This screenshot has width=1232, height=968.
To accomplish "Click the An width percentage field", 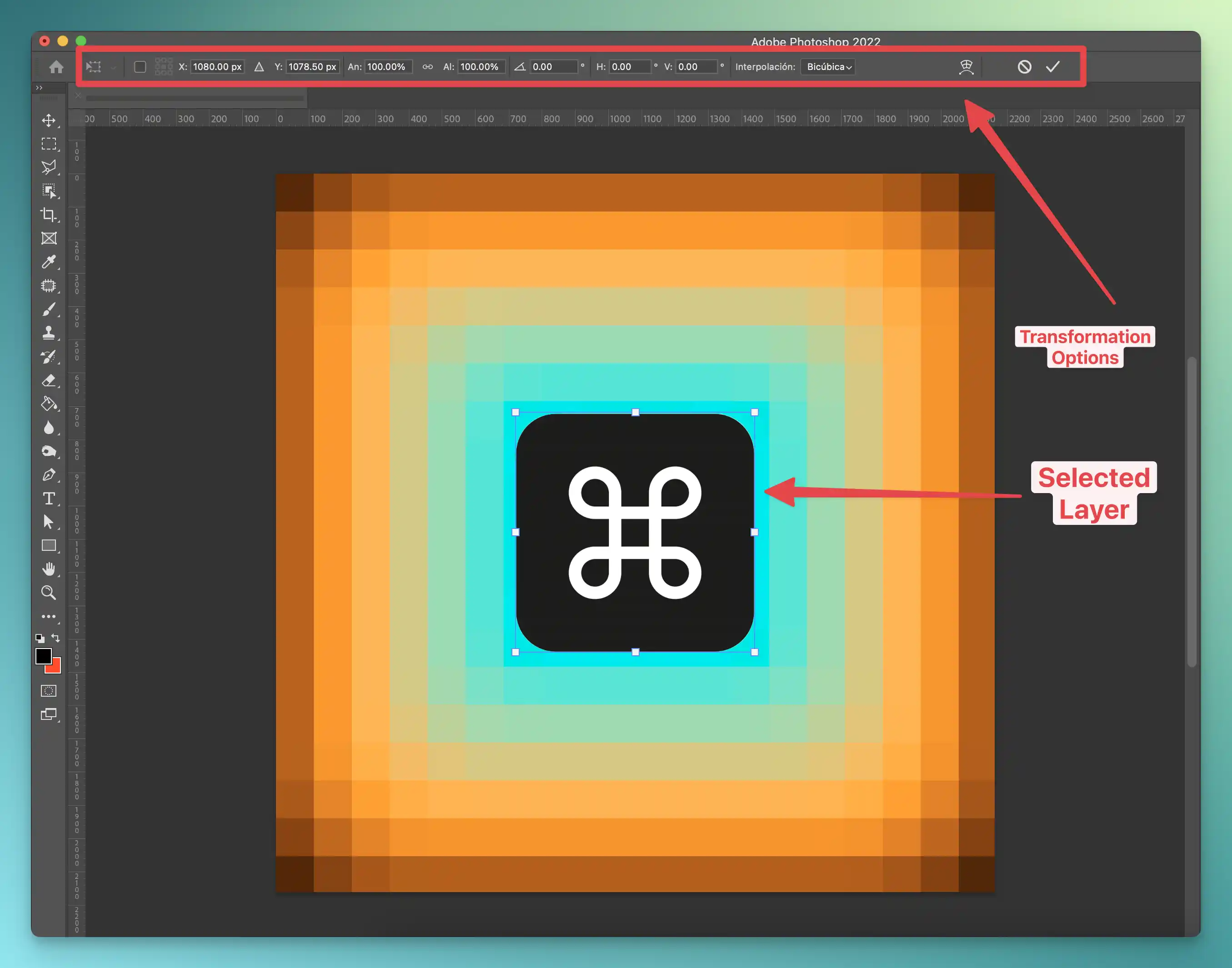I will tap(388, 67).
